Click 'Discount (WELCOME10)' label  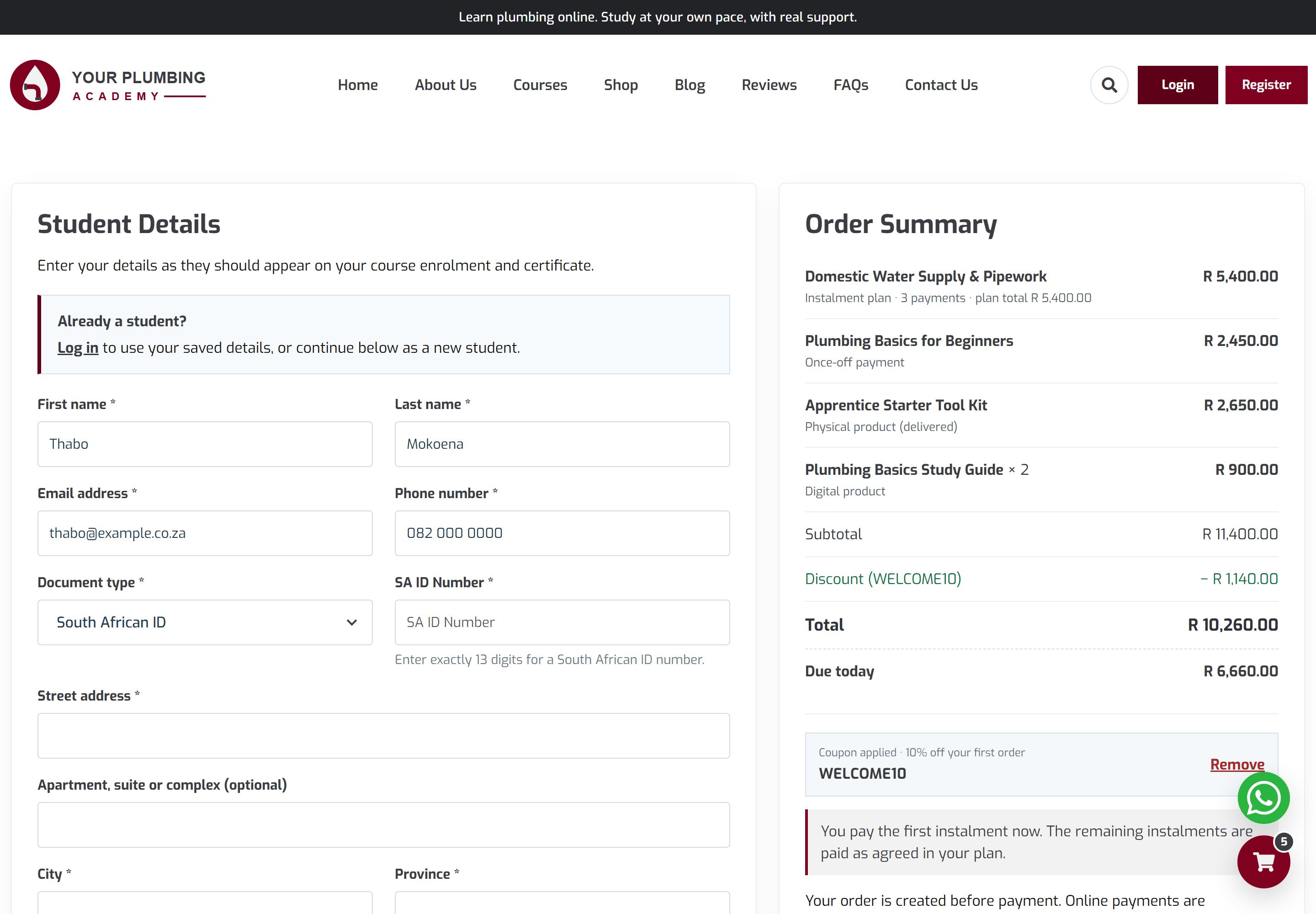(x=882, y=579)
